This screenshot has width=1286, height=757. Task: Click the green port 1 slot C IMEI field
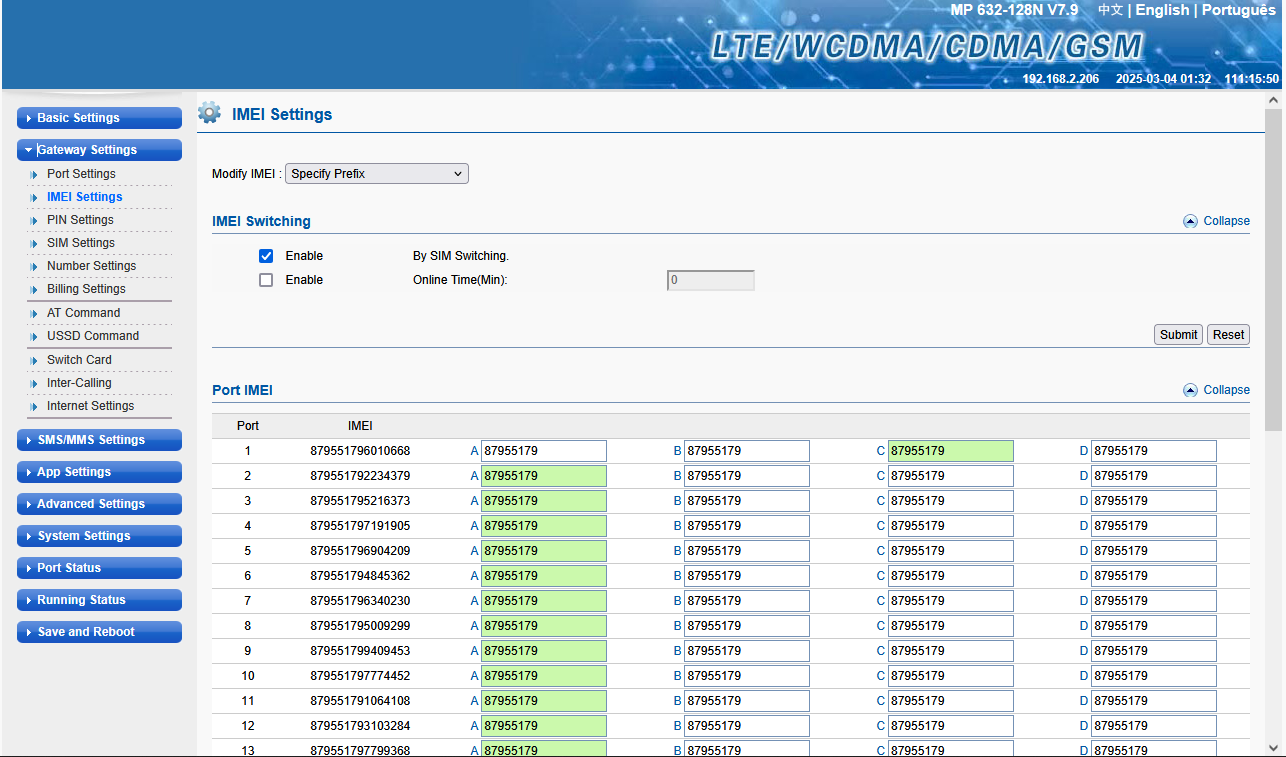click(x=950, y=451)
